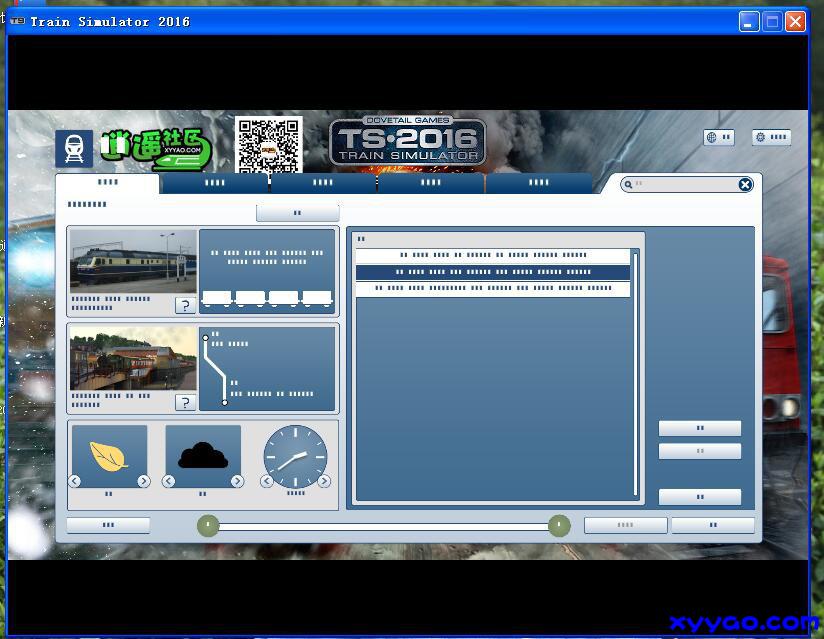This screenshot has height=639, width=824.
Task: Select the highlighted dark scenario row in list
Action: point(493,272)
